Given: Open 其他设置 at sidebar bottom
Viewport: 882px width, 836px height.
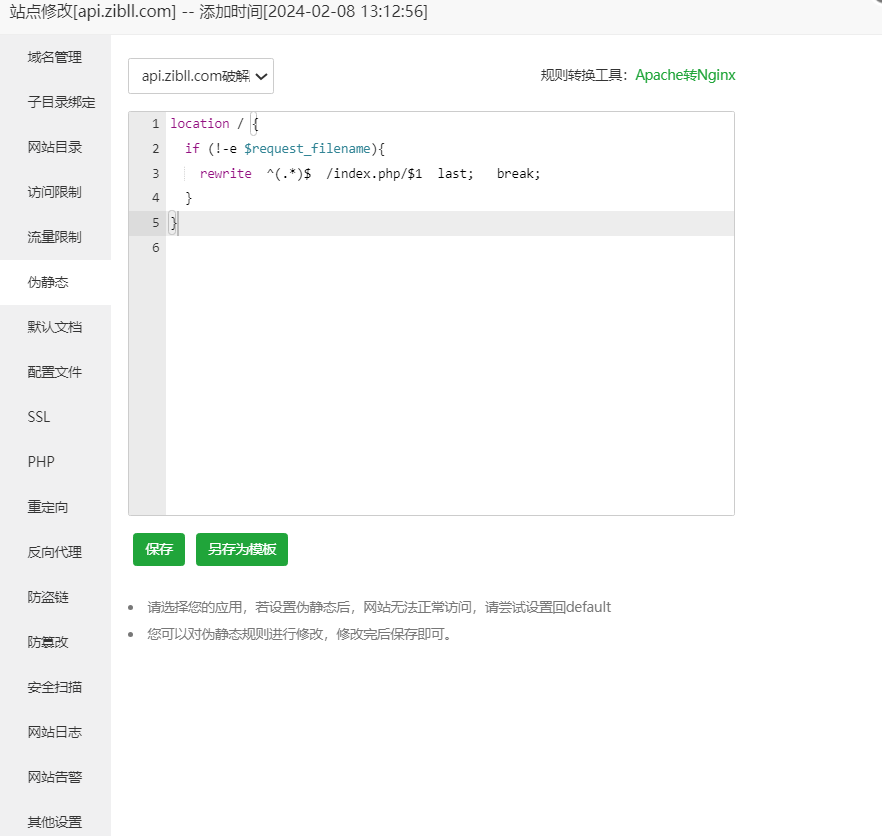Looking at the screenshot, I should pos(55,821).
